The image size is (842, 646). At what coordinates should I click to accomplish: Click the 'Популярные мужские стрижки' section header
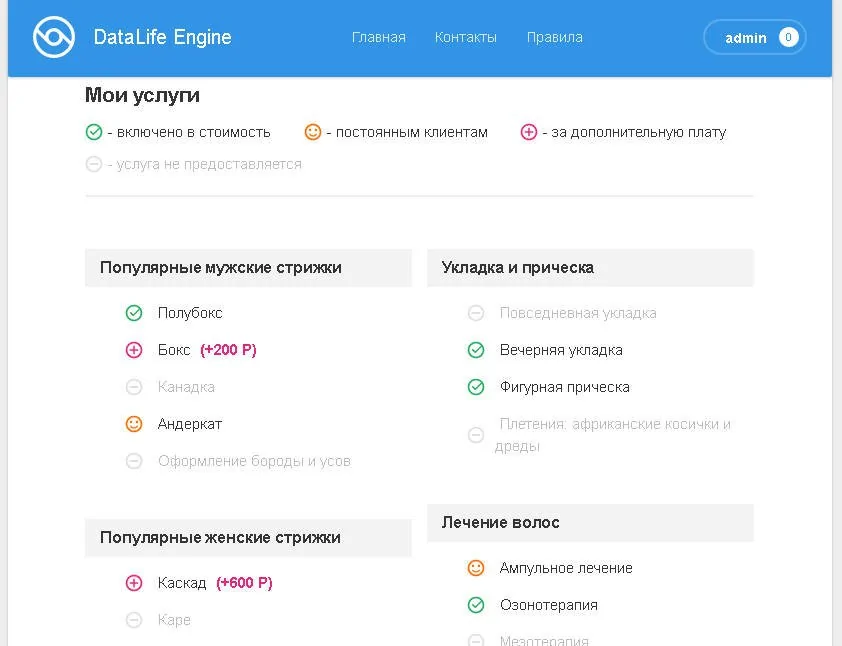tap(248, 267)
